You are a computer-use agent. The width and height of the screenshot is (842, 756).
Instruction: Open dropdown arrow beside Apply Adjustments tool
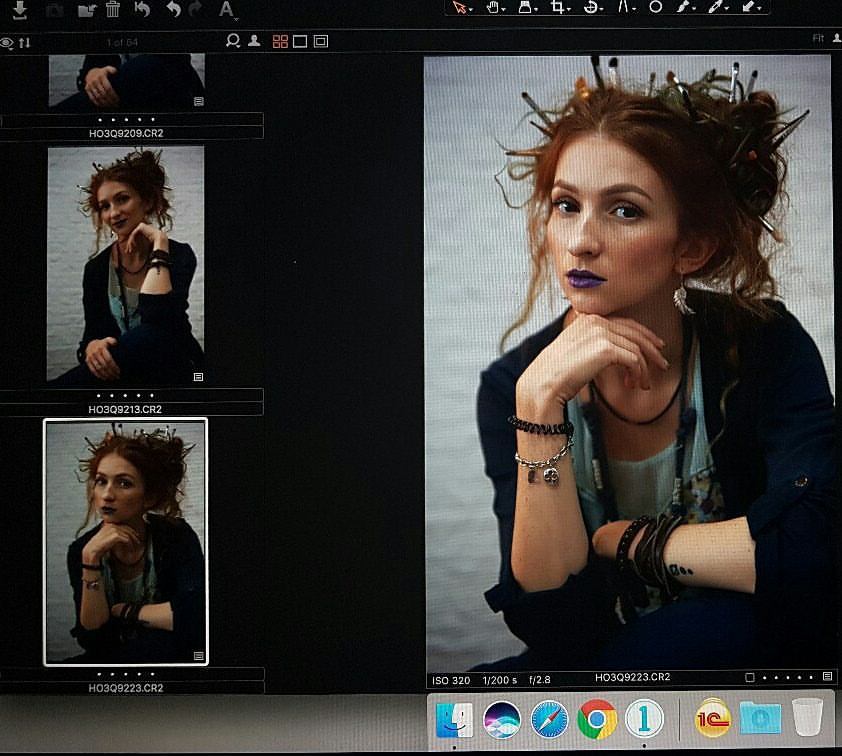coord(759,9)
